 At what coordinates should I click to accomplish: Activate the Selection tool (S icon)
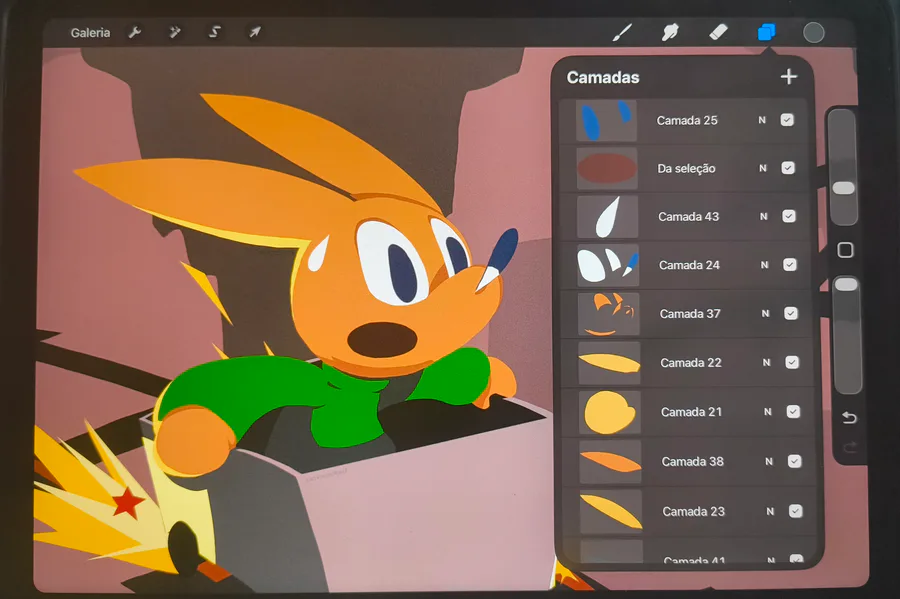(x=215, y=32)
